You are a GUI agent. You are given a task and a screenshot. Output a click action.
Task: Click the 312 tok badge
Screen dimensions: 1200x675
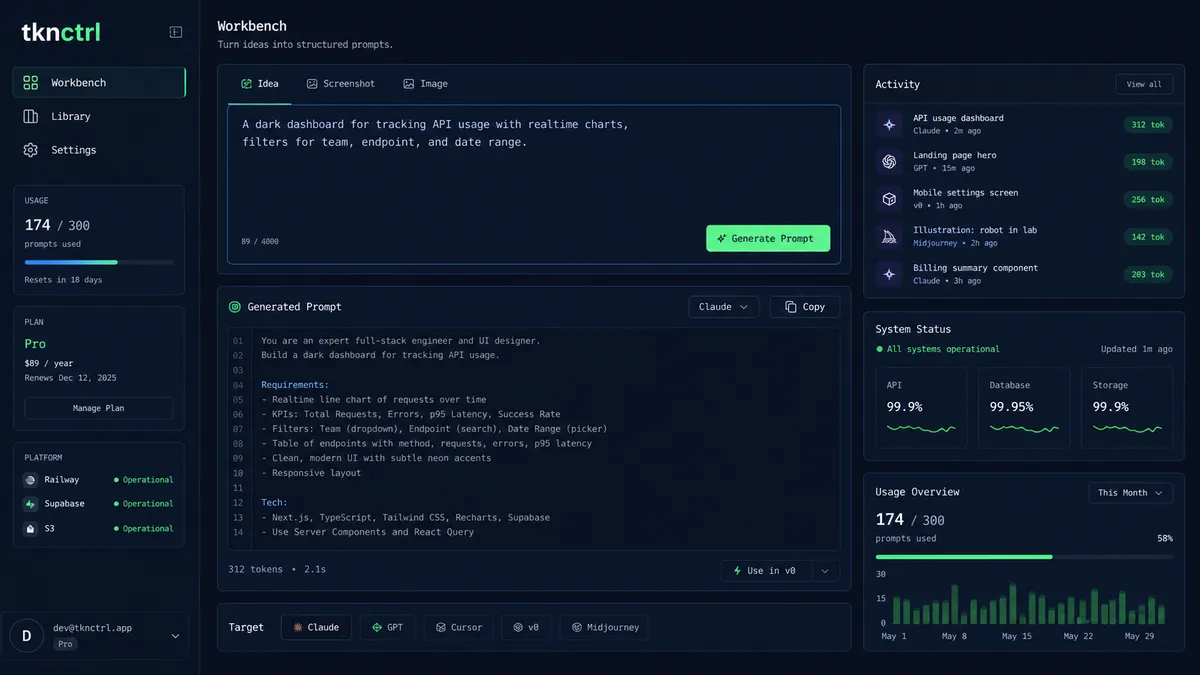pos(1148,125)
